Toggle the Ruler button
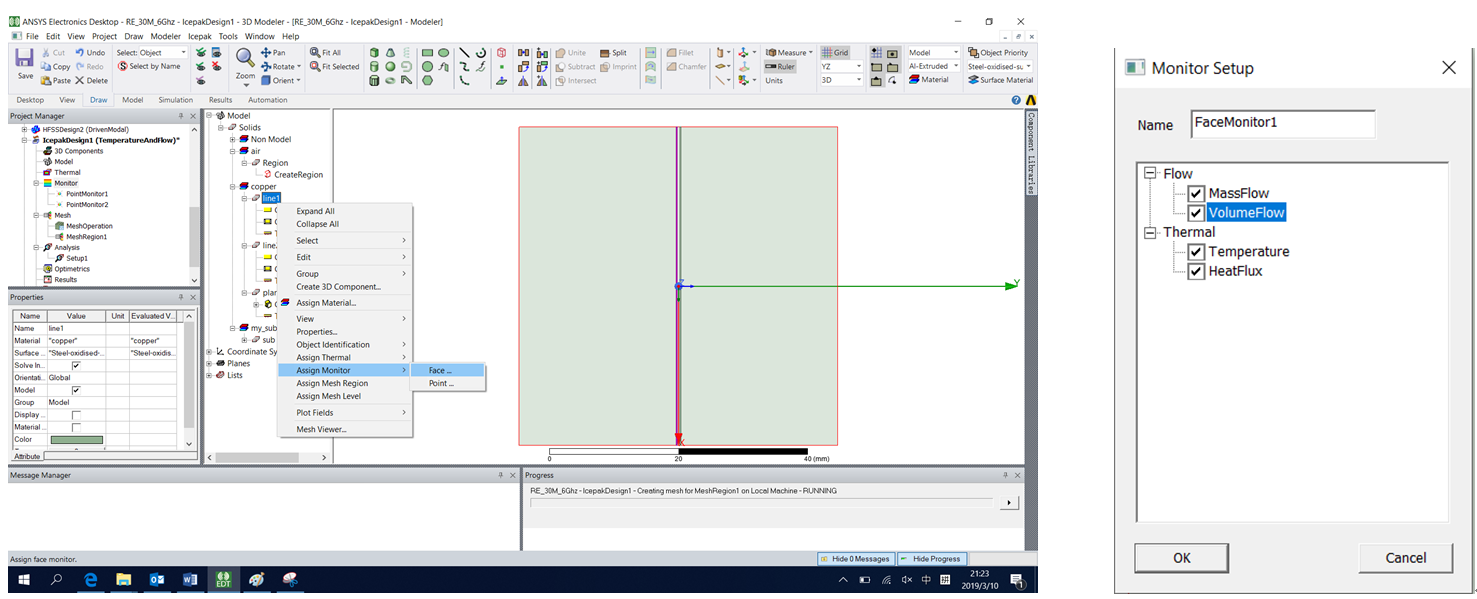The width and height of the screenshot is (1477, 599). tap(780, 67)
